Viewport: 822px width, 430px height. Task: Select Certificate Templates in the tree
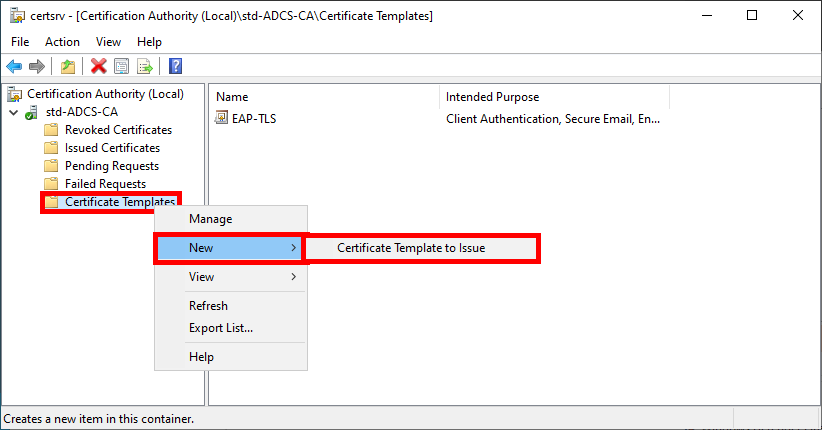[120, 202]
